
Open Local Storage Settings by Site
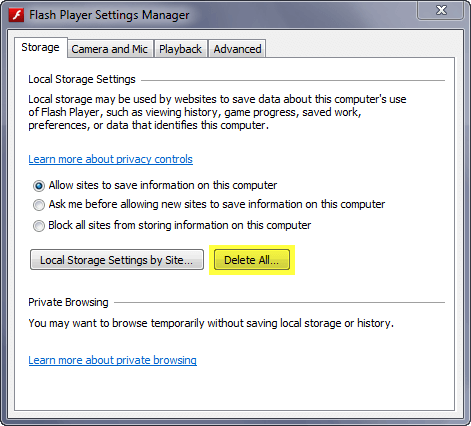[x=117, y=260]
